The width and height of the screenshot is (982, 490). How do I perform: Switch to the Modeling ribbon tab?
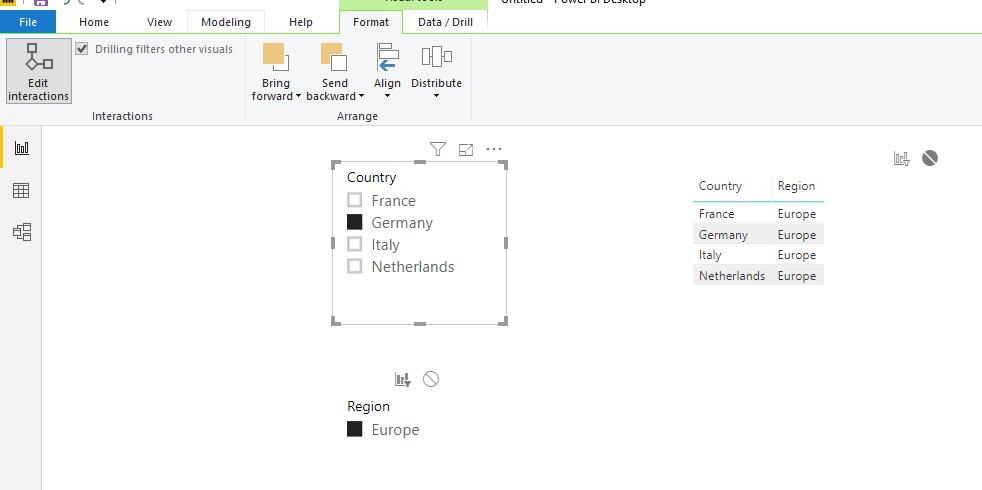pos(226,22)
